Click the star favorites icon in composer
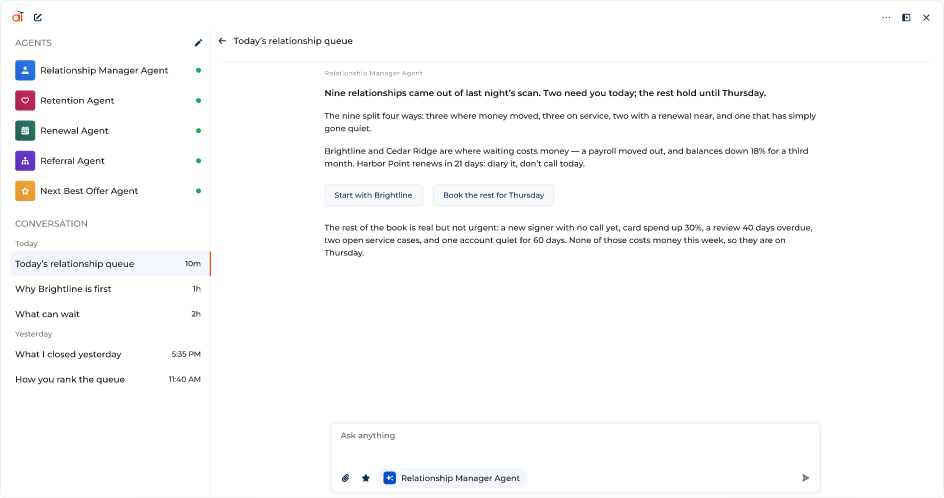This screenshot has height=498, width=944. pyautogui.click(x=365, y=478)
